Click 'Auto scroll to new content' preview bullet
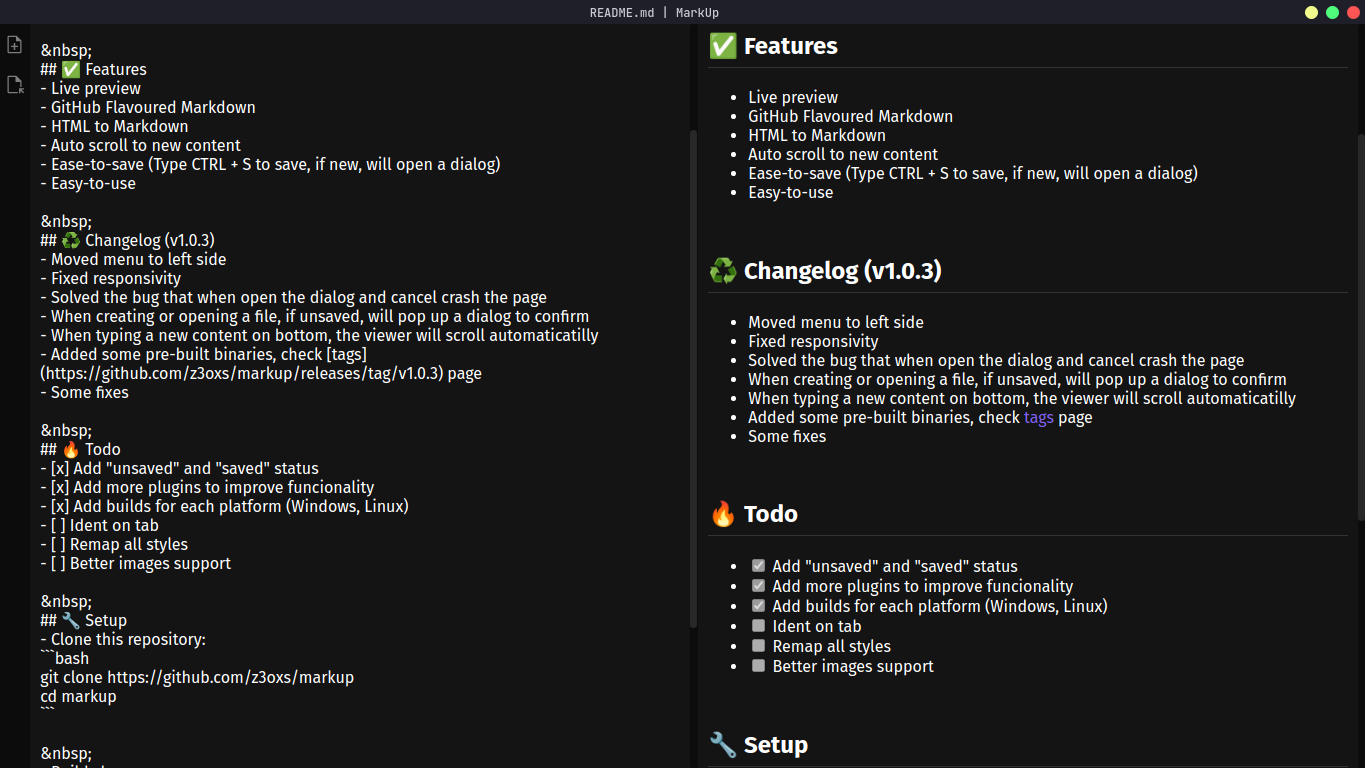 [843, 154]
